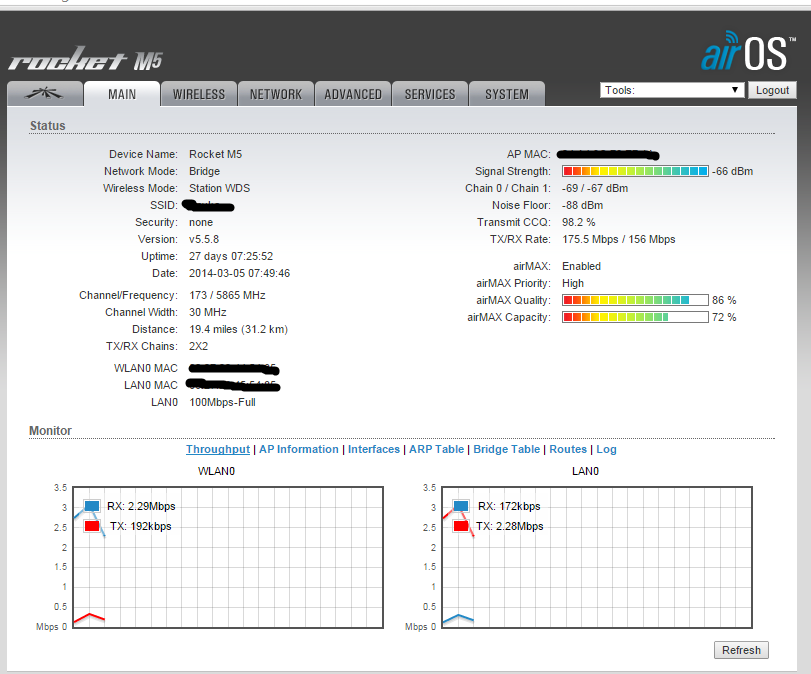The width and height of the screenshot is (811, 674).
Task: Click TX/RX Chains value '2X2'
Action: click(198, 347)
